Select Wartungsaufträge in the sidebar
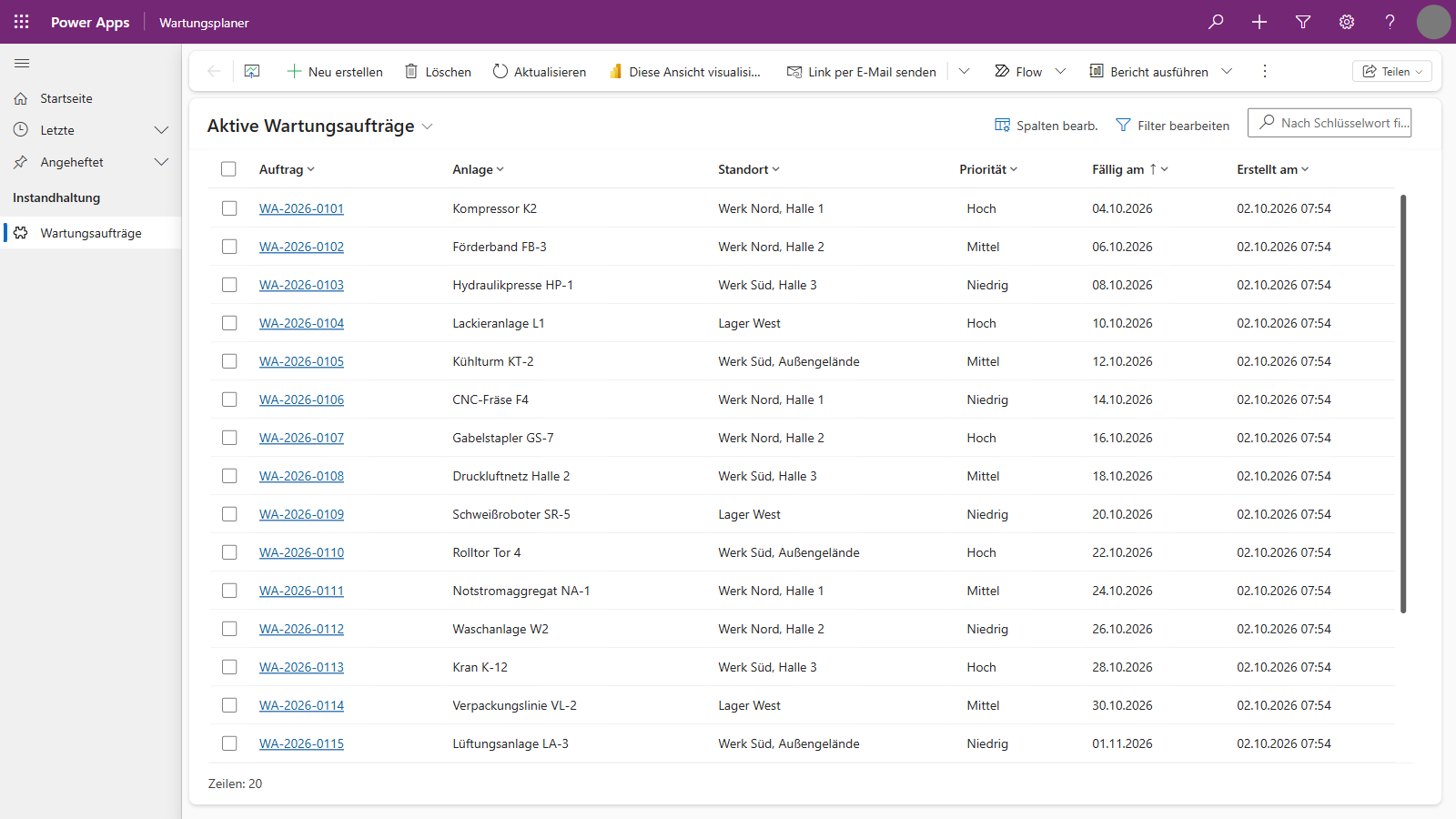 tap(91, 233)
